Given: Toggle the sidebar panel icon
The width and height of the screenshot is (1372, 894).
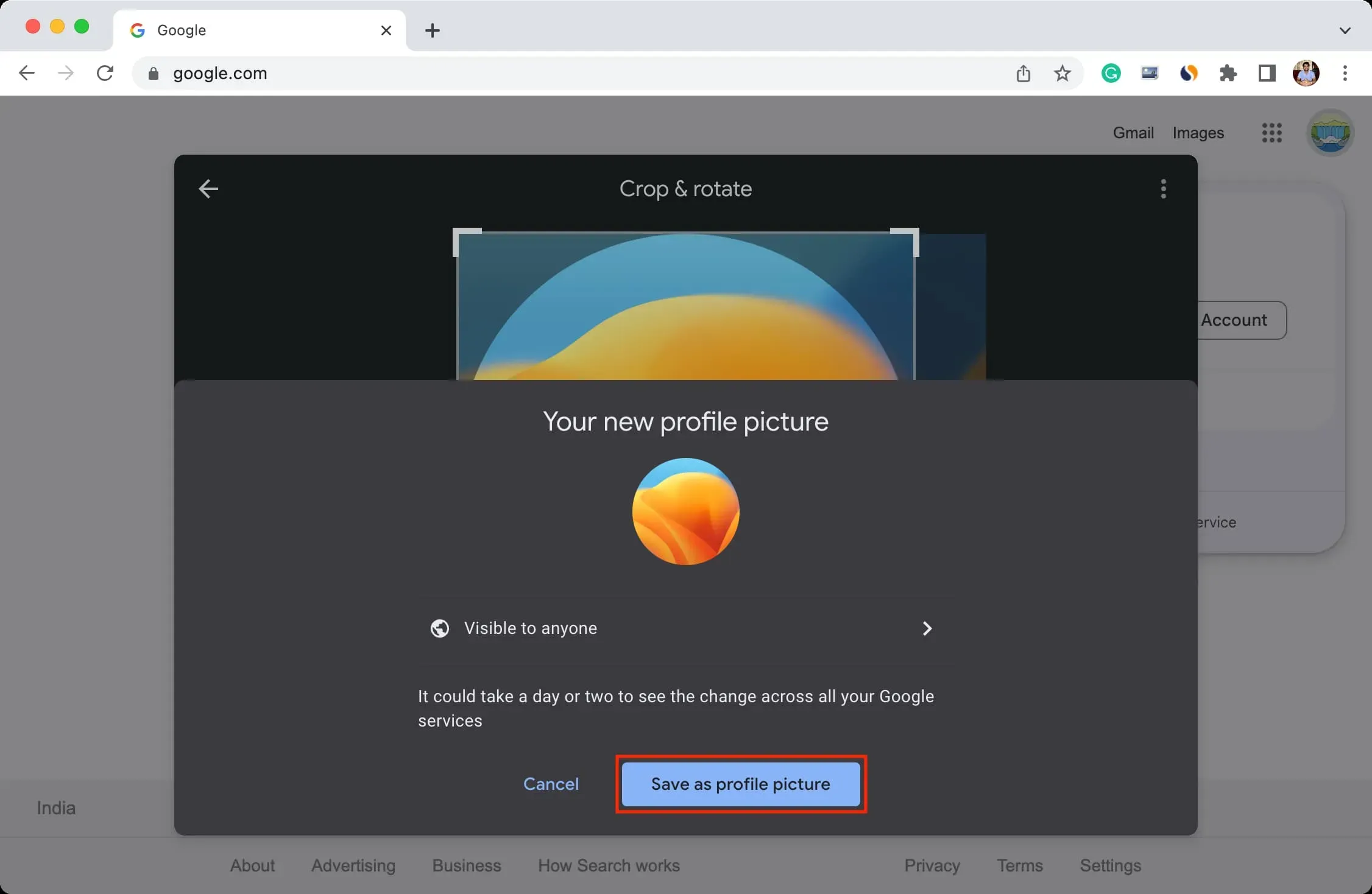Looking at the screenshot, I should 1265,72.
